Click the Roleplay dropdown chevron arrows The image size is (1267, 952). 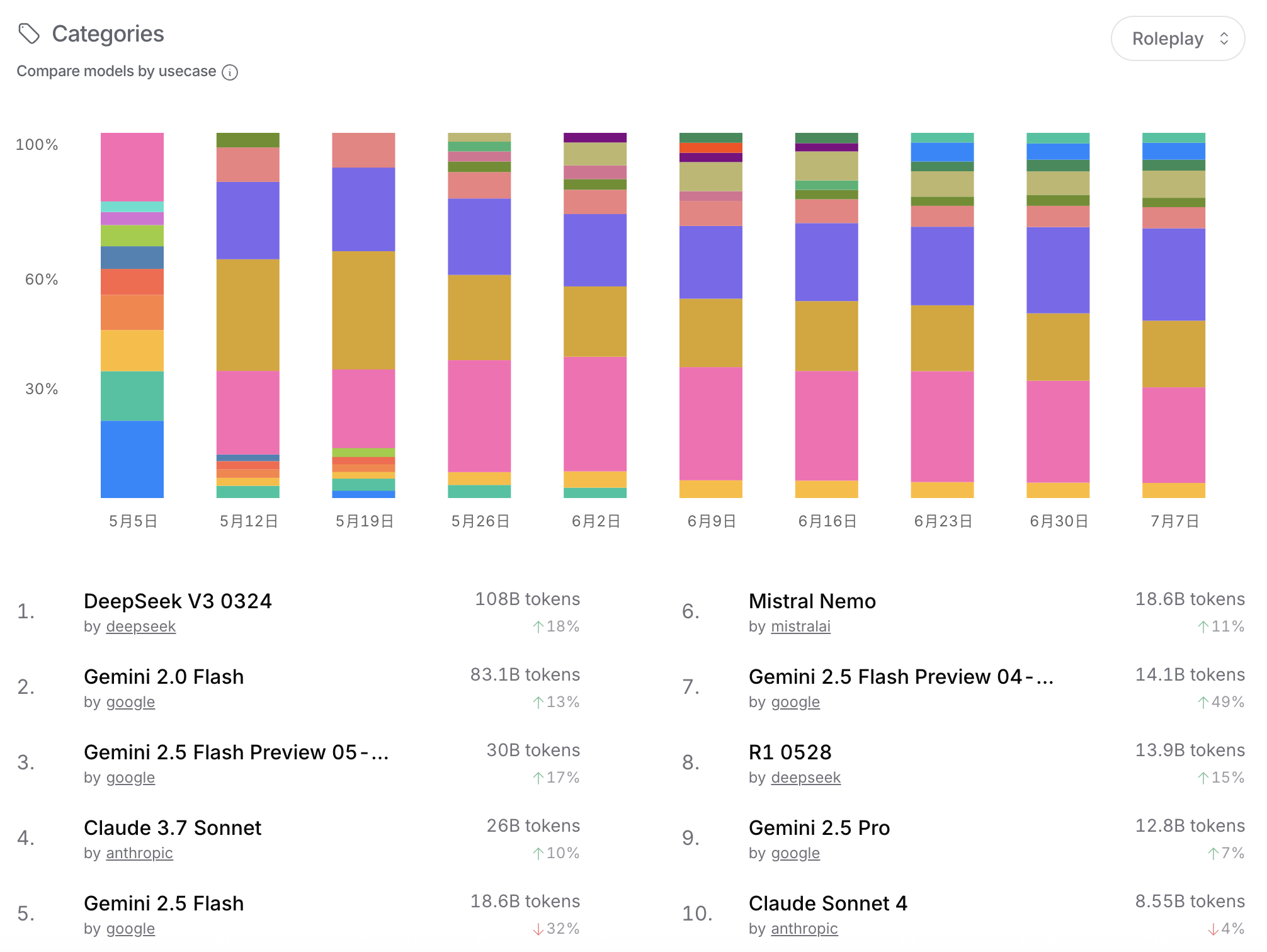(1224, 39)
